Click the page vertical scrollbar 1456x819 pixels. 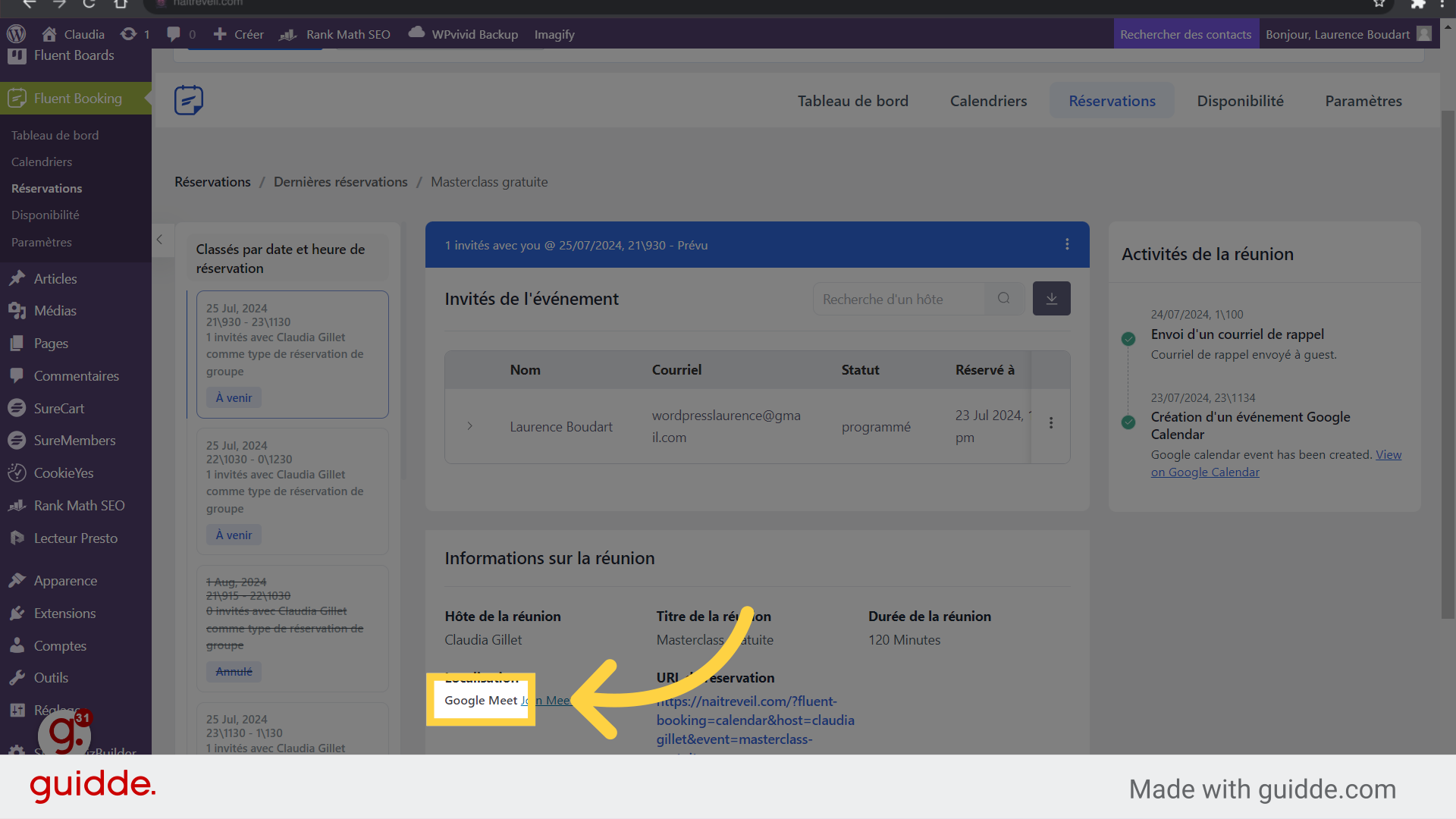click(x=1448, y=364)
